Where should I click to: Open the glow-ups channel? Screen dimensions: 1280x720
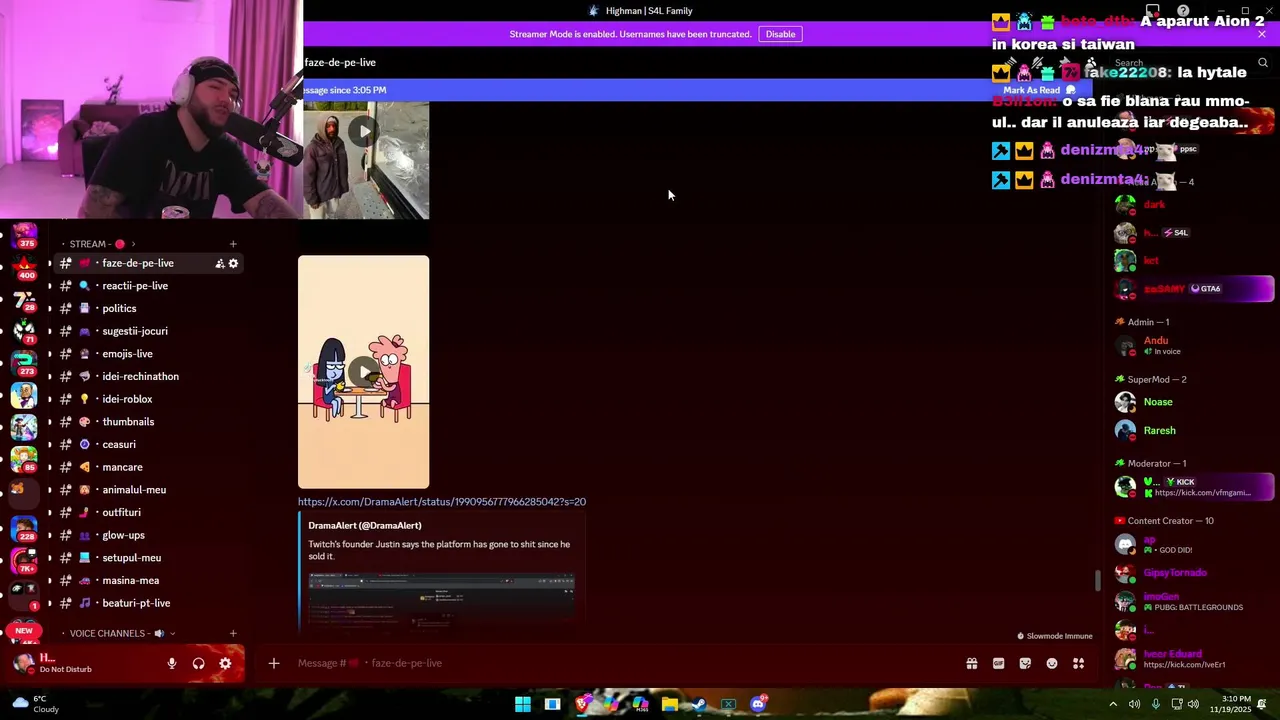click(x=148, y=535)
